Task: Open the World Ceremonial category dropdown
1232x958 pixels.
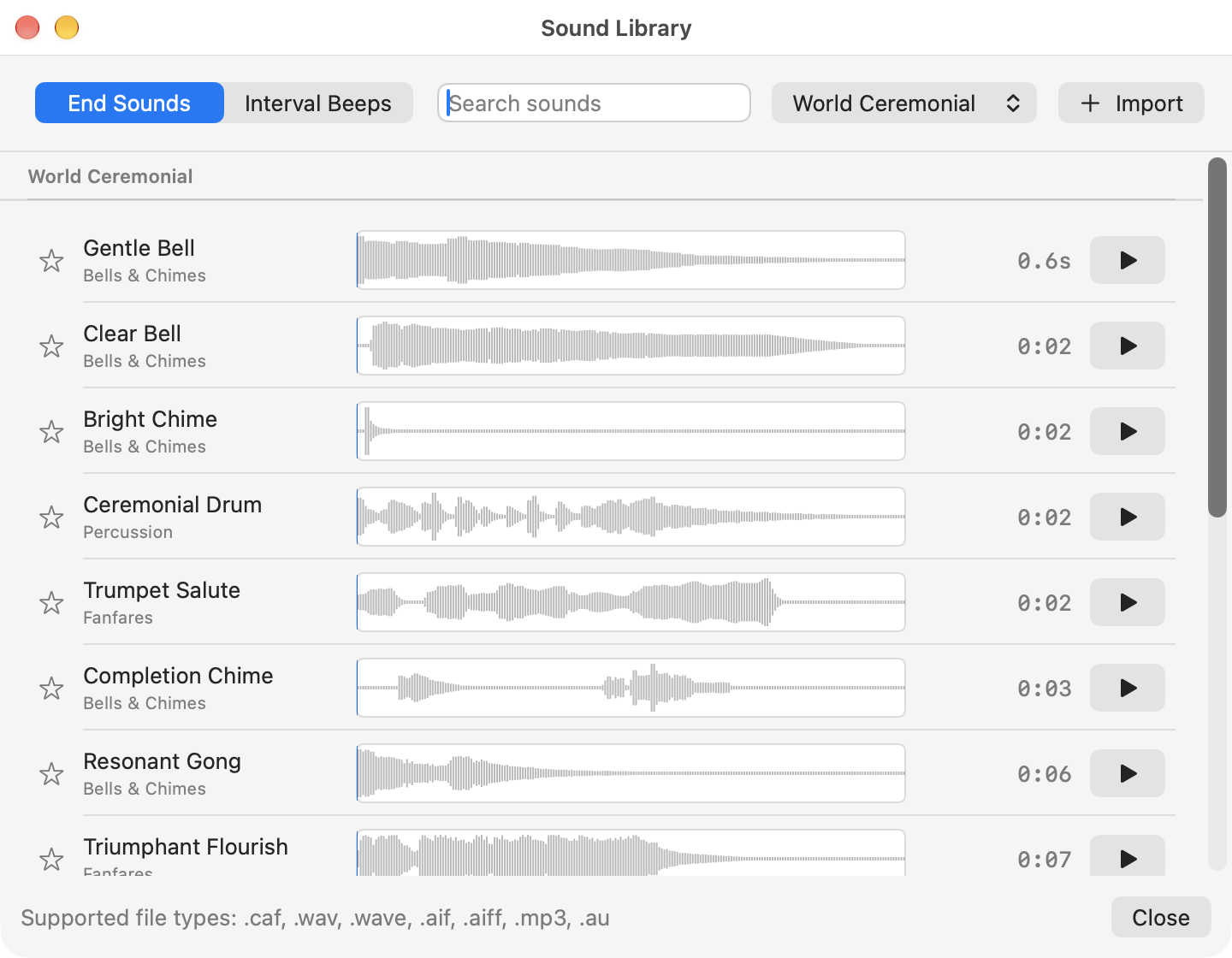Action: (x=904, y=103)
